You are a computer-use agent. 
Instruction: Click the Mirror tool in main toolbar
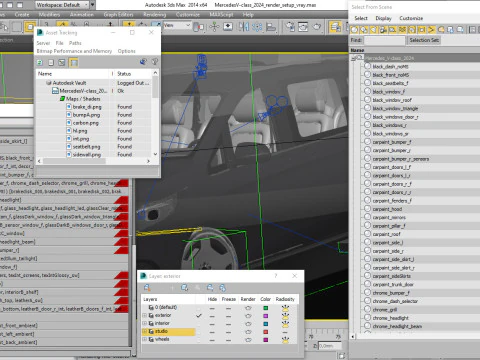click(x=244, y=27)
